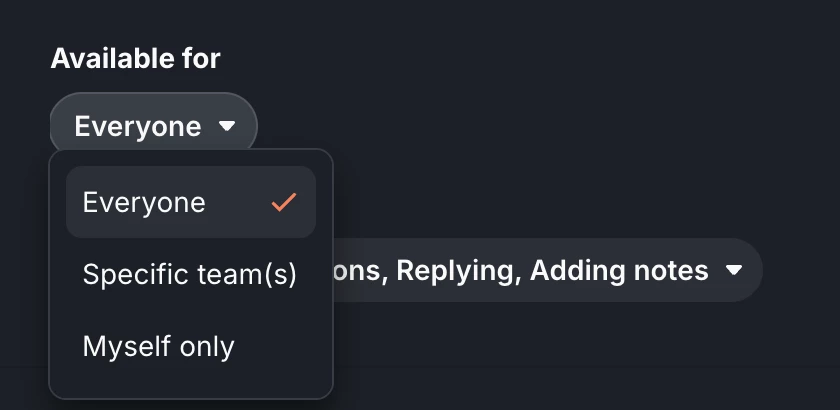Choose the Specific team(s) option
The image size is (840, 410).
click(x=190, y=275)
